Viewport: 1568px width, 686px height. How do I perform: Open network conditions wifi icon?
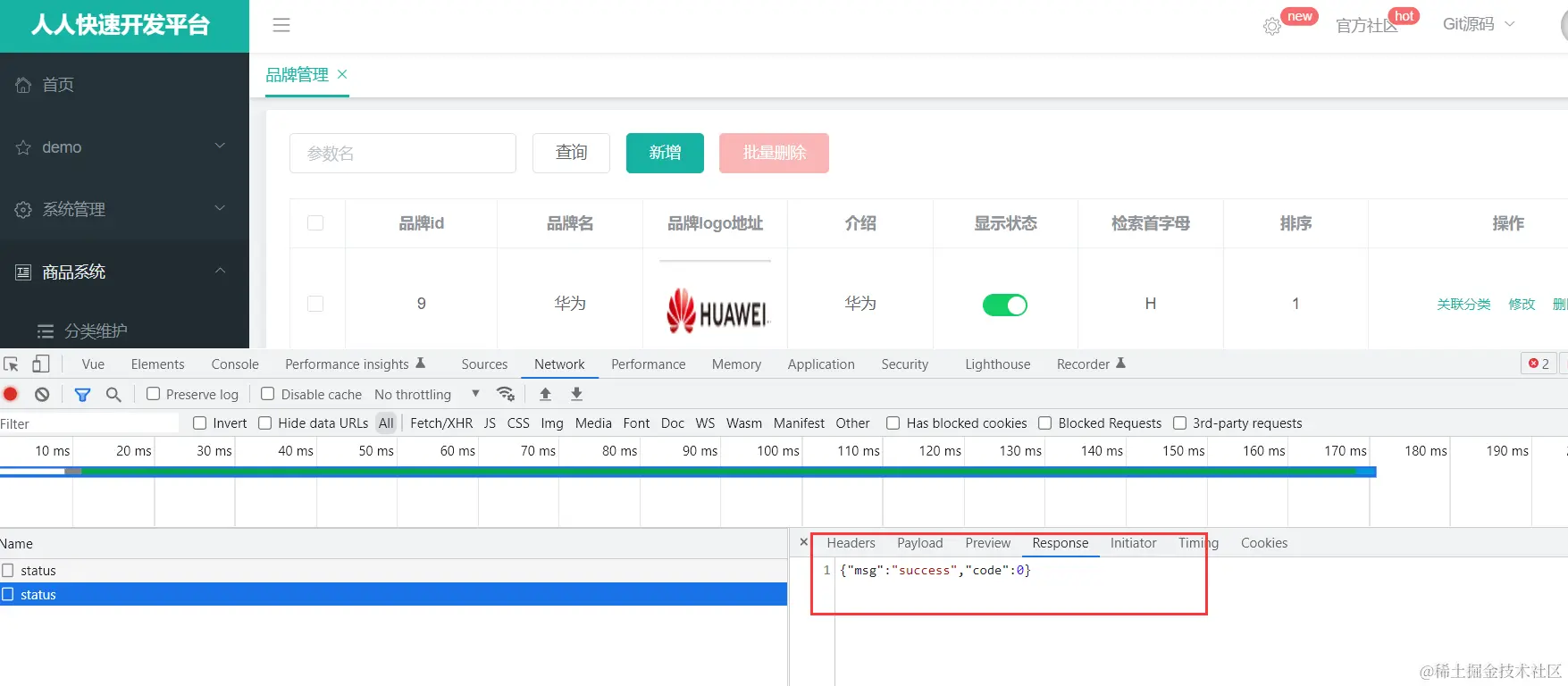[506, 394]
